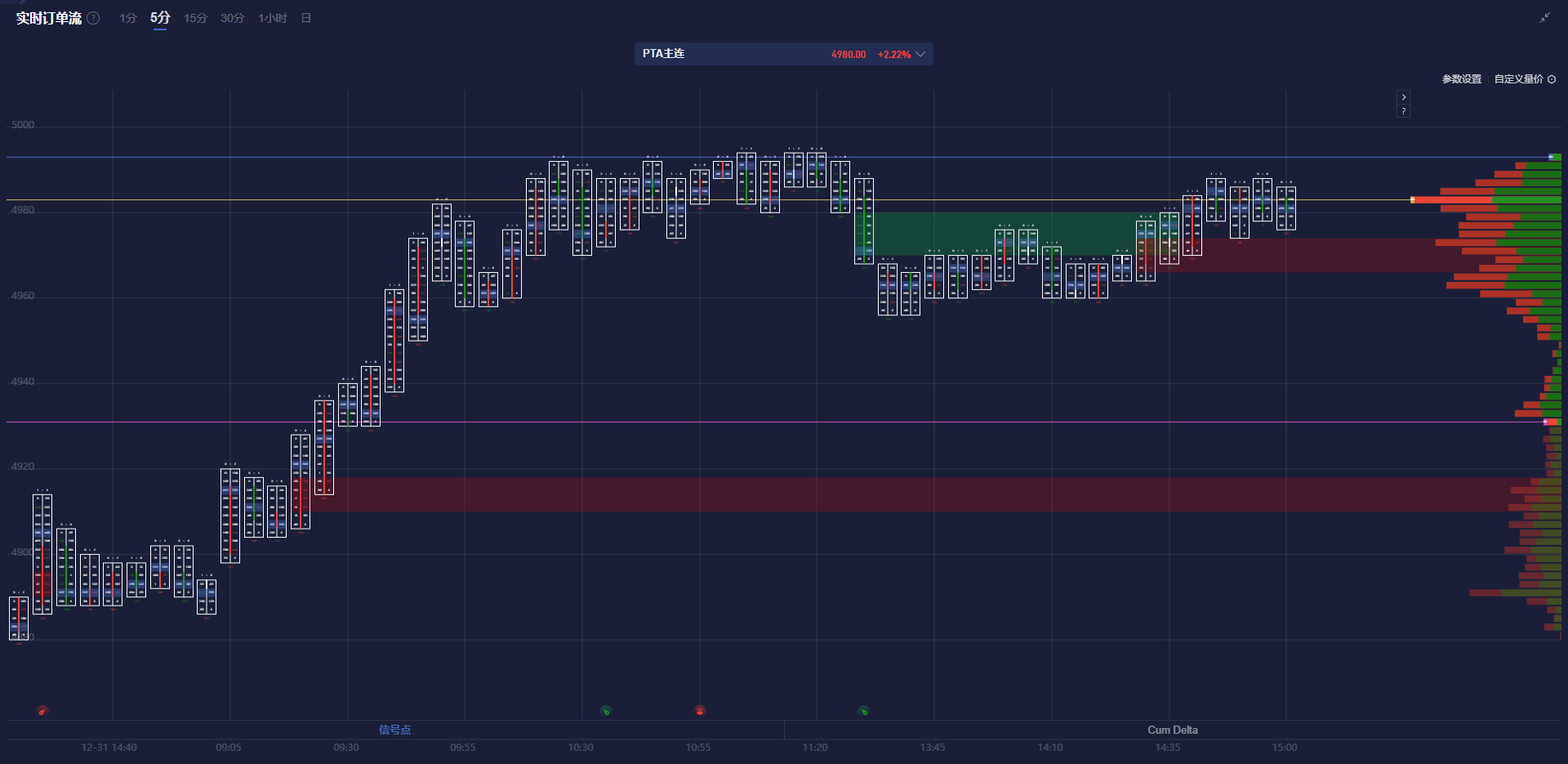Click the 4980 price axis label
This screenshot has width=1568, height=764.
23,210
